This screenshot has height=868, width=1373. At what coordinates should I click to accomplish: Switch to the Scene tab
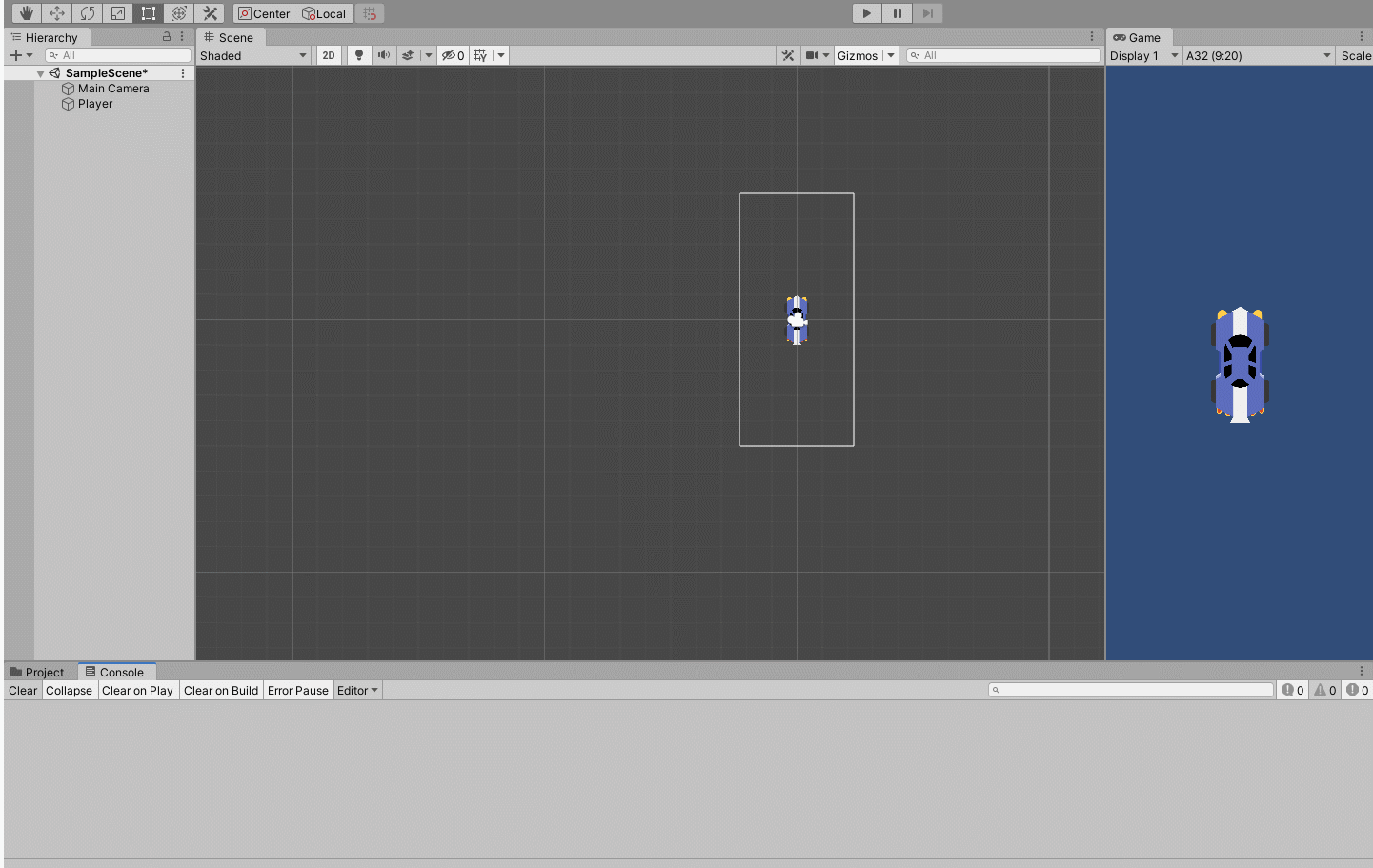pos(230,37)
